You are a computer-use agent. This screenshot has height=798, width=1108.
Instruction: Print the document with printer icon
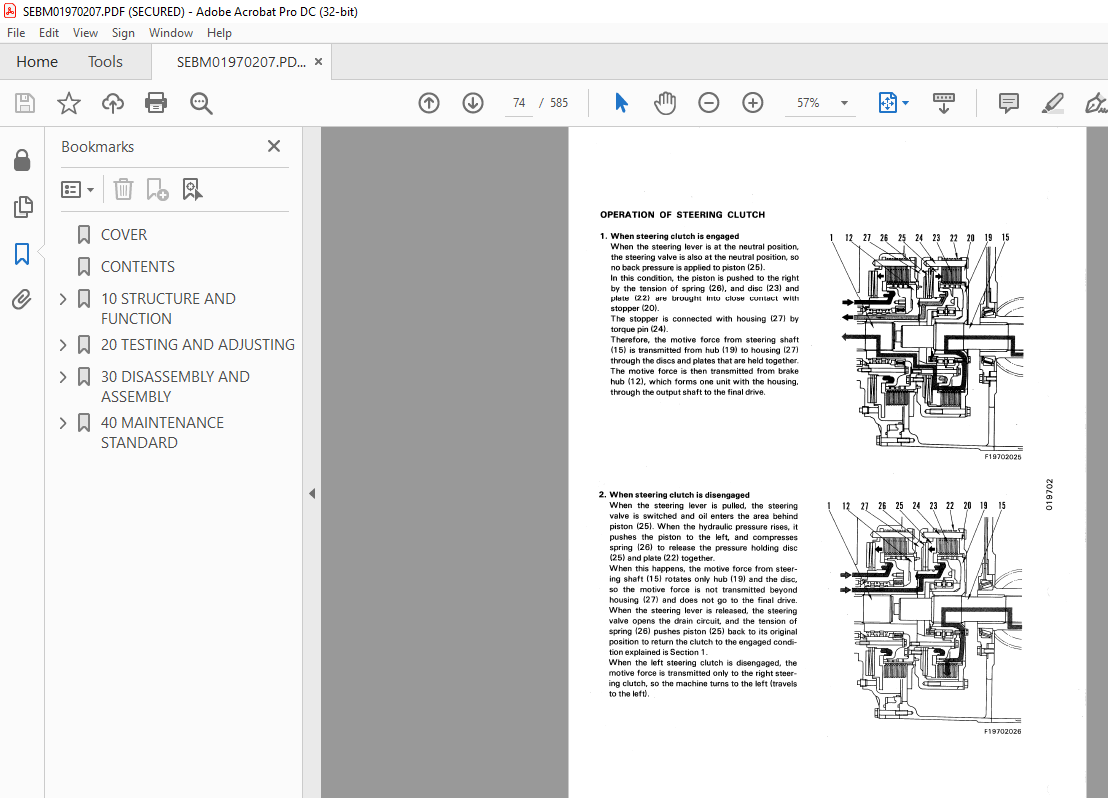(x=155, y=103)
